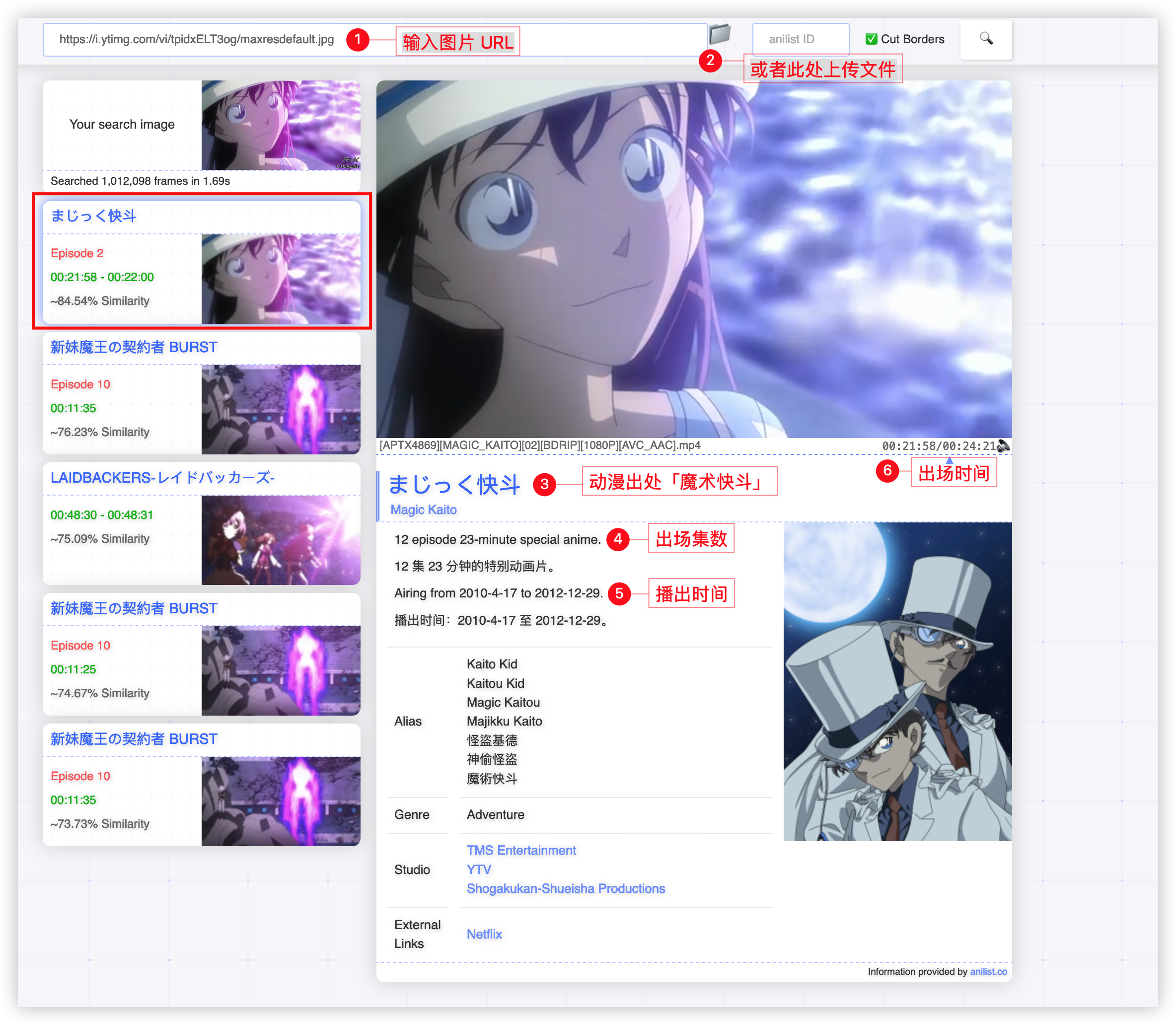Open Shogakukan-Shueisha Productions link

565,888
